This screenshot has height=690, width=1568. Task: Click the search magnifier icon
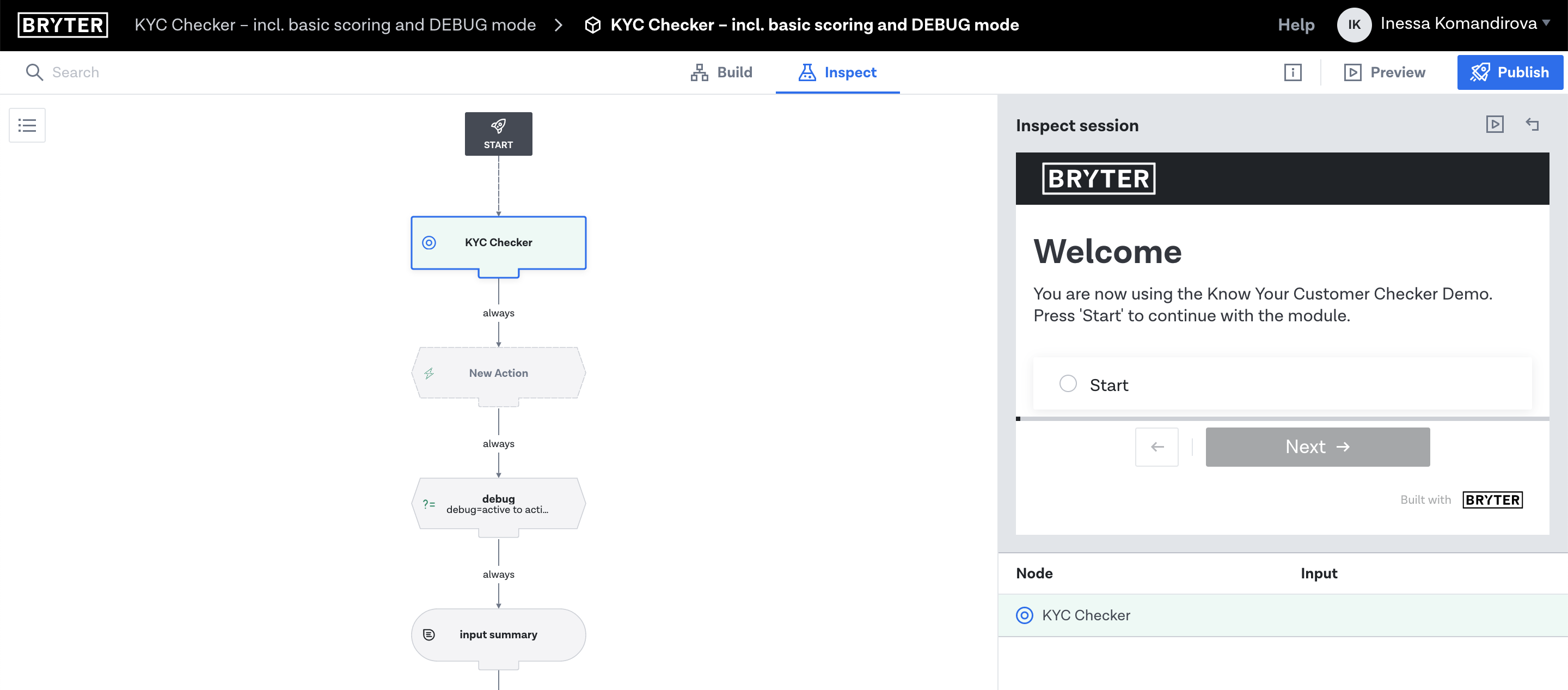pos(34,72)
